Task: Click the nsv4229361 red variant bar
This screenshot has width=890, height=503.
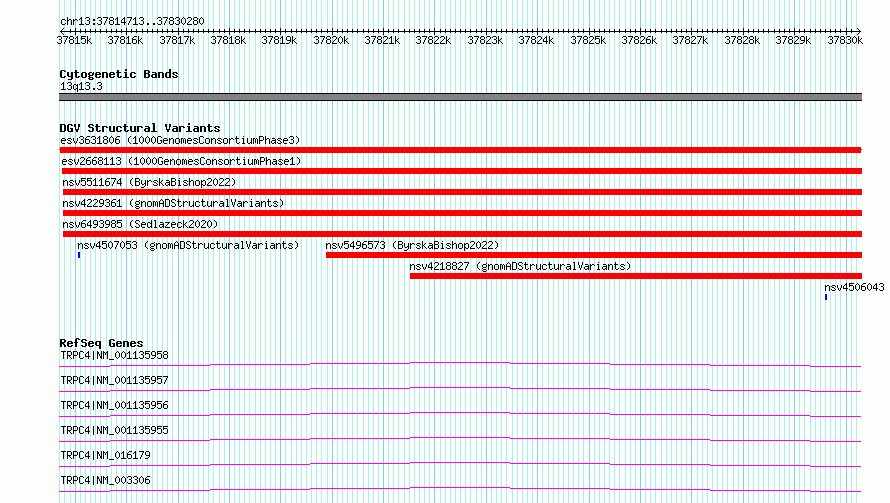Action: tap(462, 213)
